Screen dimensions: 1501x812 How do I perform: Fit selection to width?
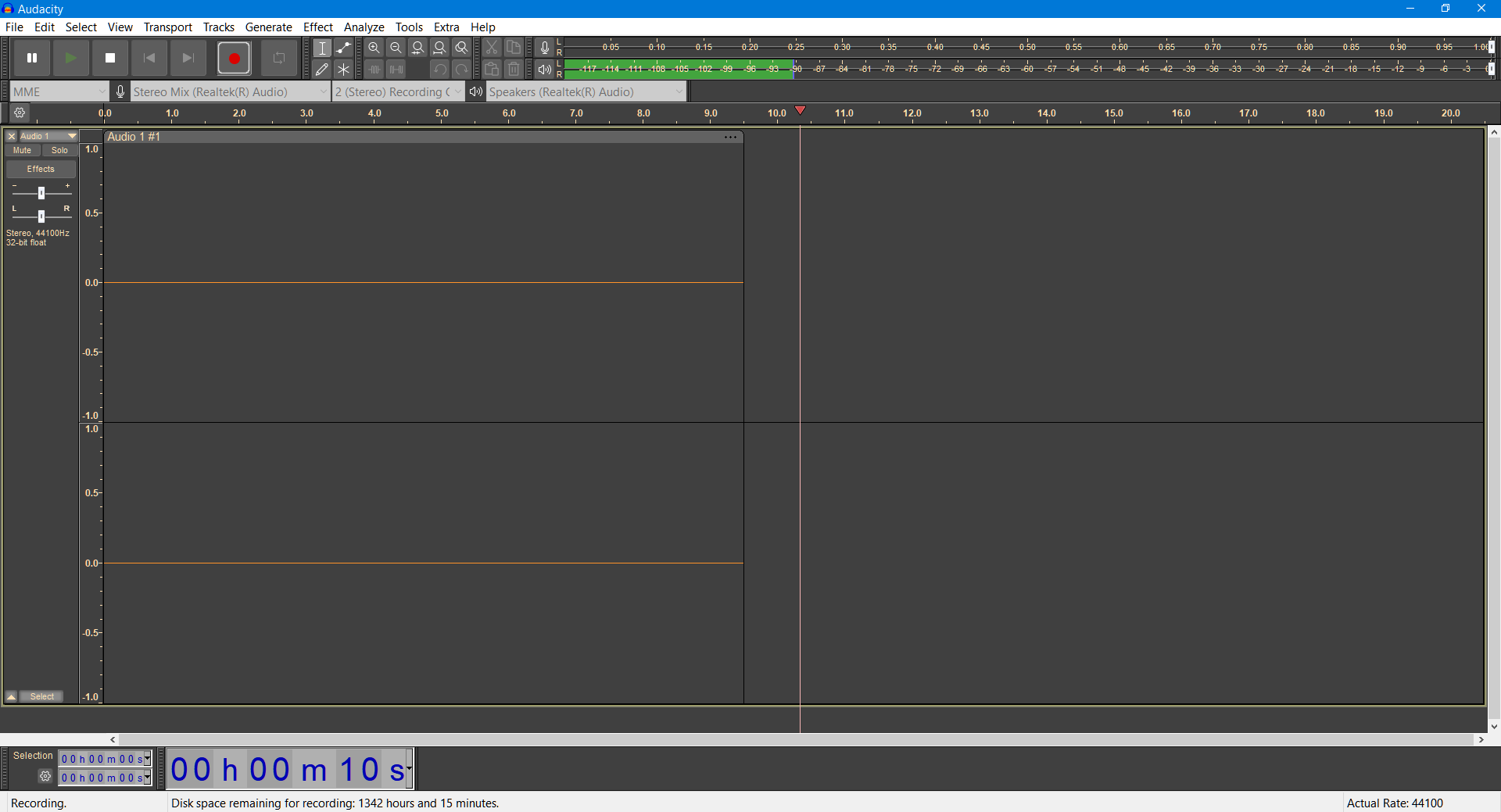[418, 48]
